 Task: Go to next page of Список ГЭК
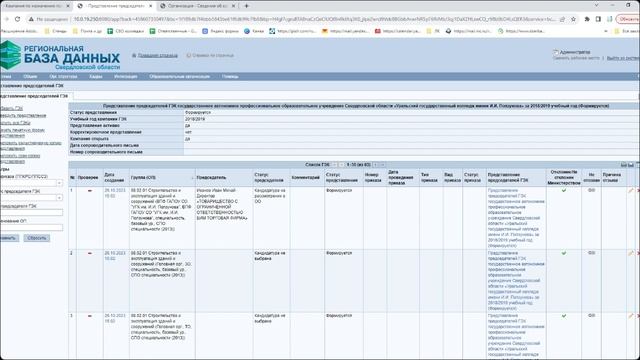point(376,165)
